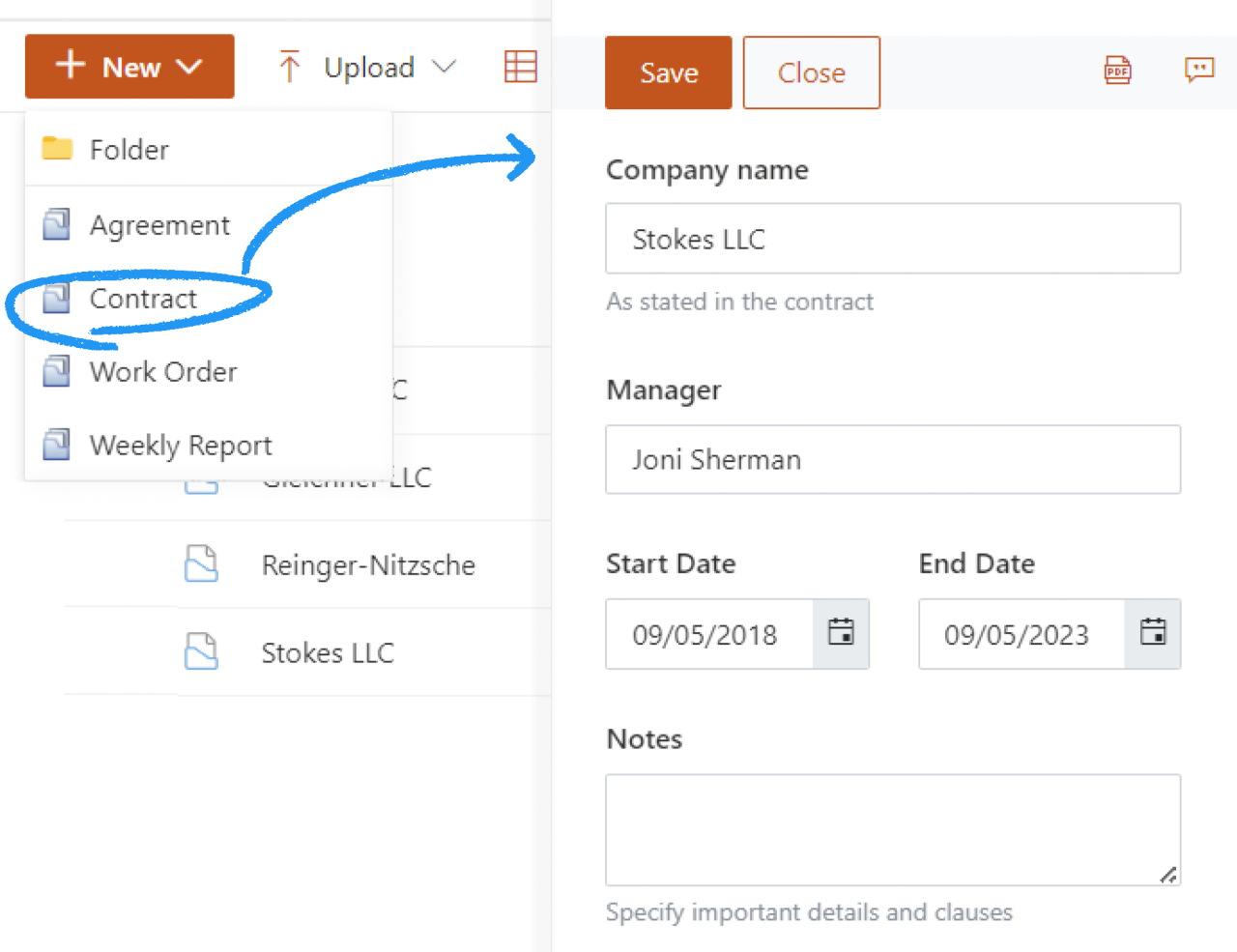
Task: Expand the New button dropdown chevron
Action: (x=189, y=67)
